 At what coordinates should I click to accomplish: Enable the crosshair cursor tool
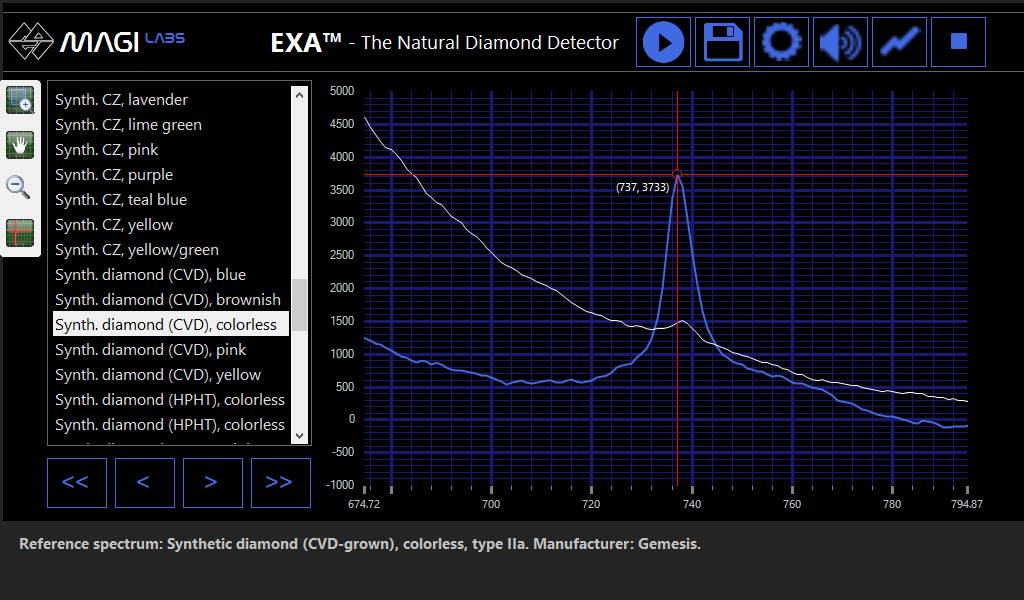(x=20, y=233)
